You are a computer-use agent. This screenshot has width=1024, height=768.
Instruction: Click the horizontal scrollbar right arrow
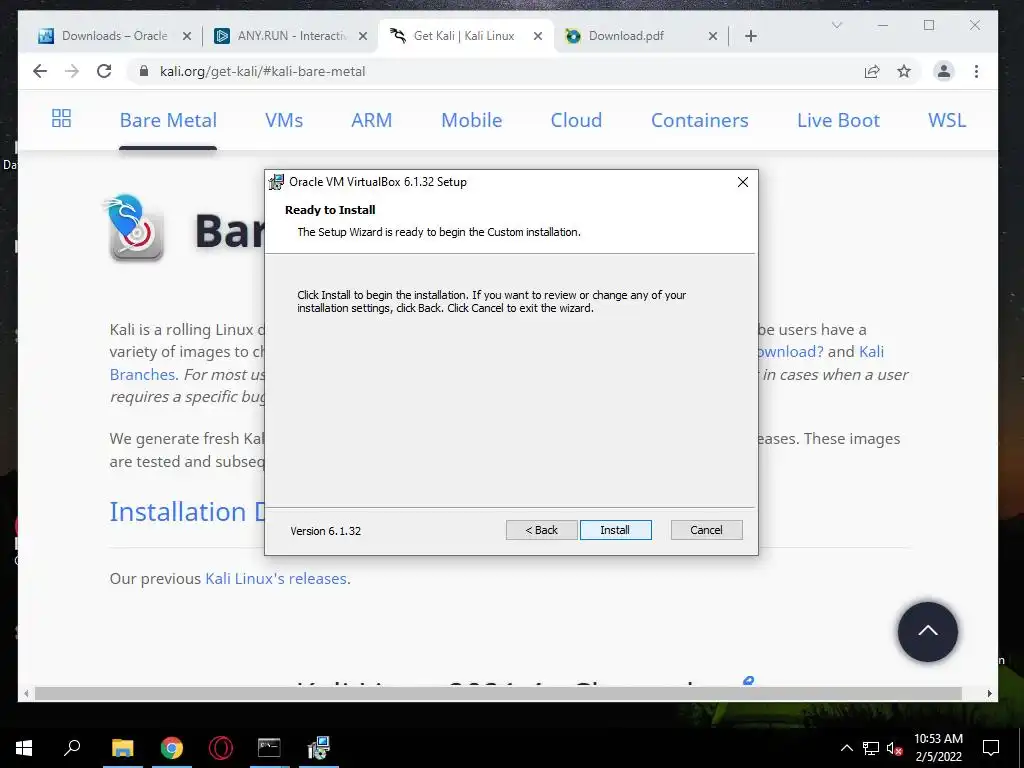tap(989, 694)
